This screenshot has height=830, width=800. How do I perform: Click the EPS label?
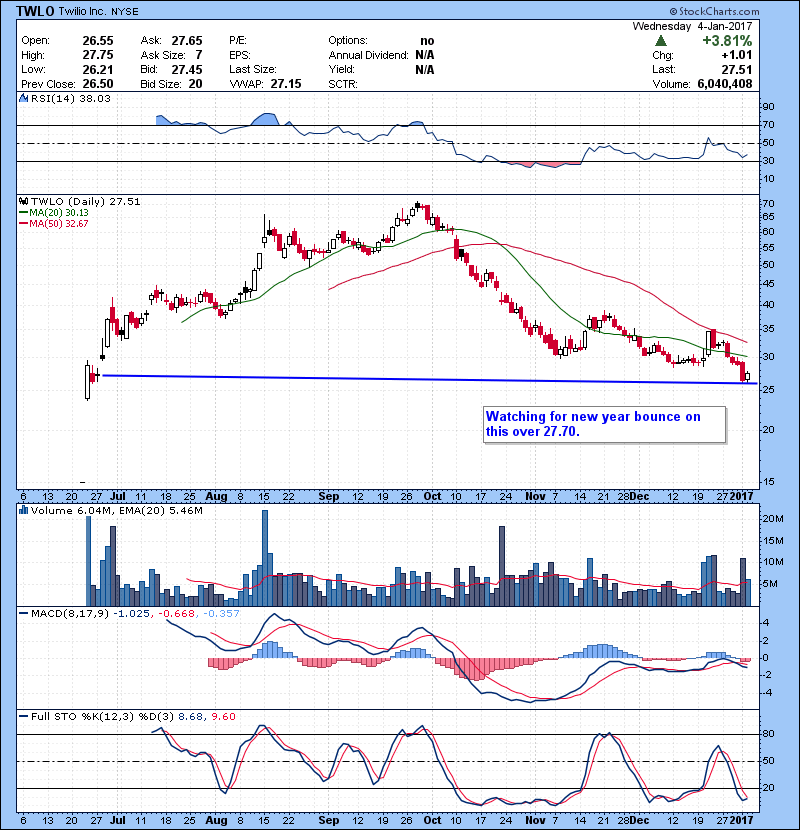[x=240, y=55]
